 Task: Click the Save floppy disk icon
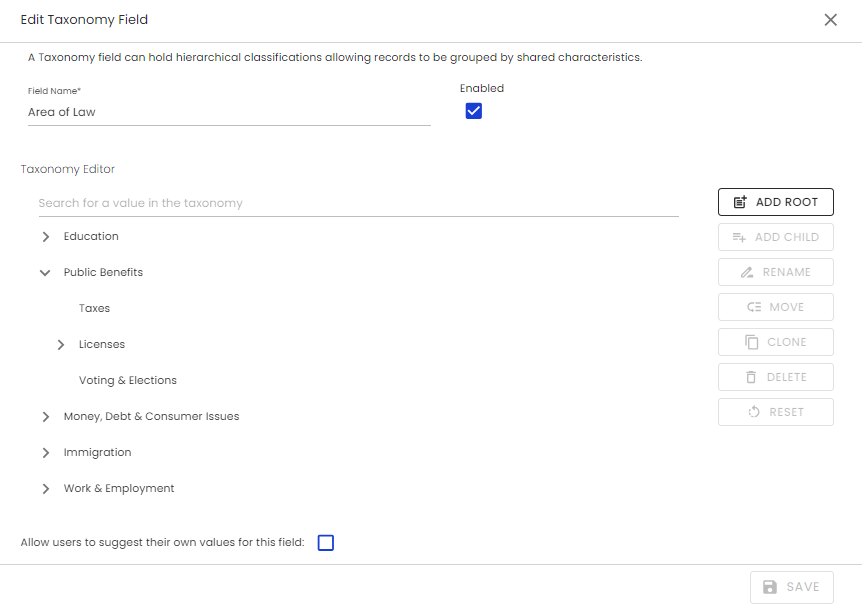coord(770,587)
